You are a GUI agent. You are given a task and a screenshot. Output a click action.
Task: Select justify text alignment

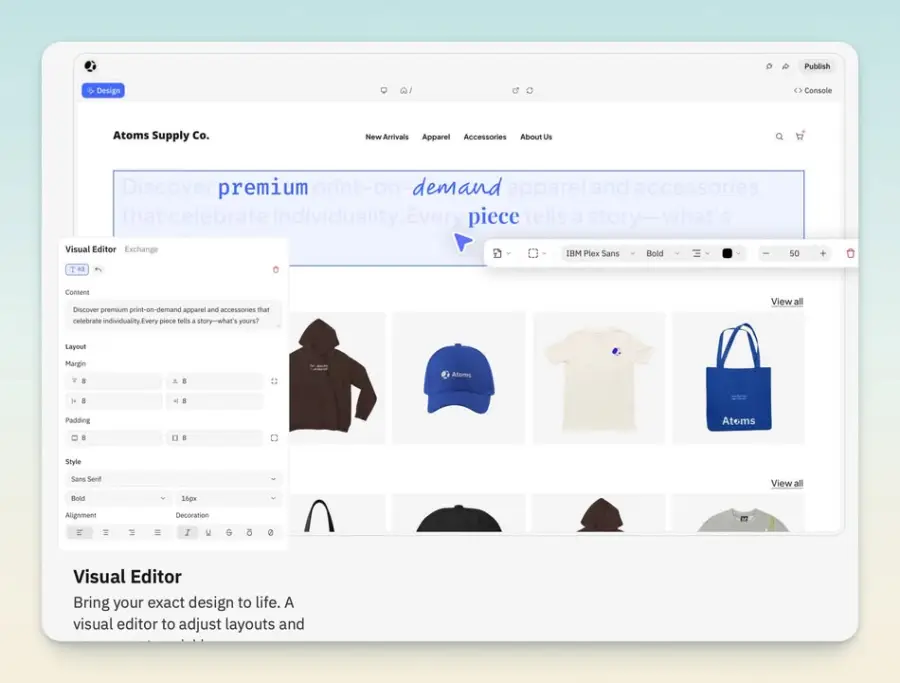(157, 533)
